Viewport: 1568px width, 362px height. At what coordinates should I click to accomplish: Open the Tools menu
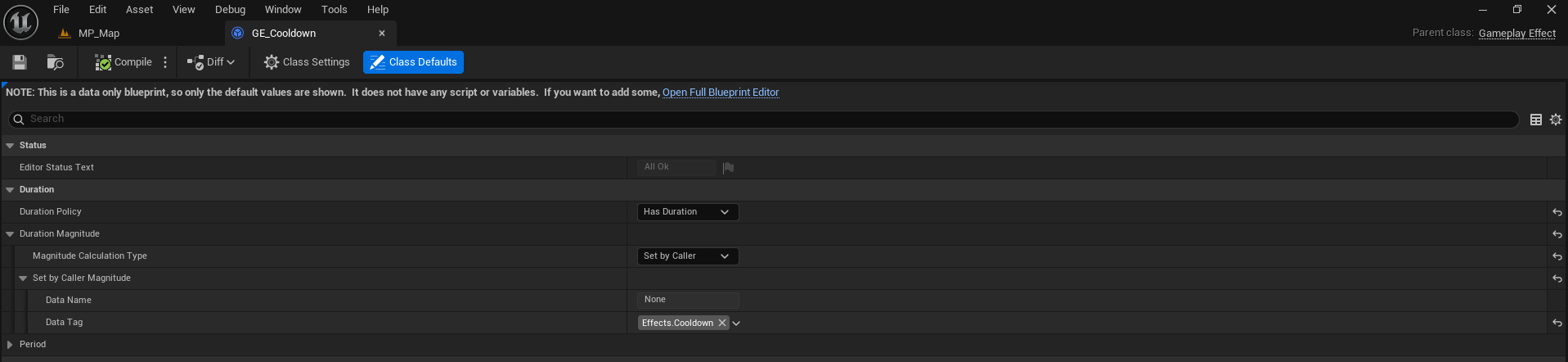pyautogui.click(x=334, y=10)
